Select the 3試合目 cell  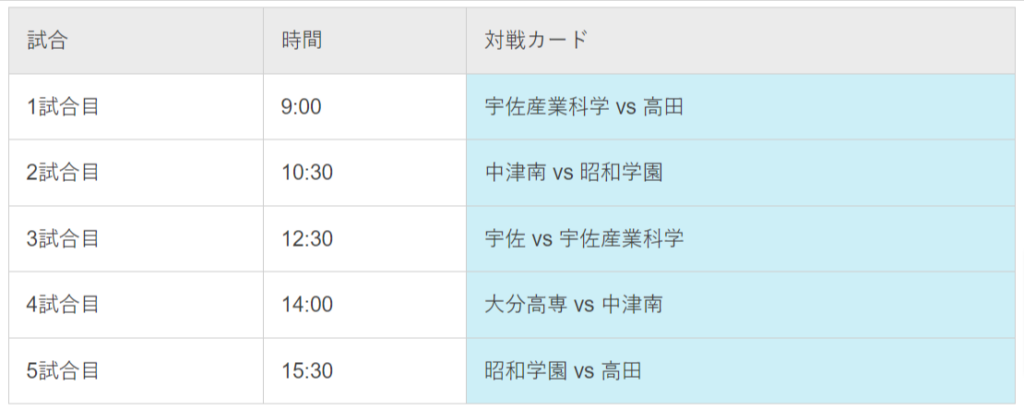pyautogui.click(x=136, y=238)
